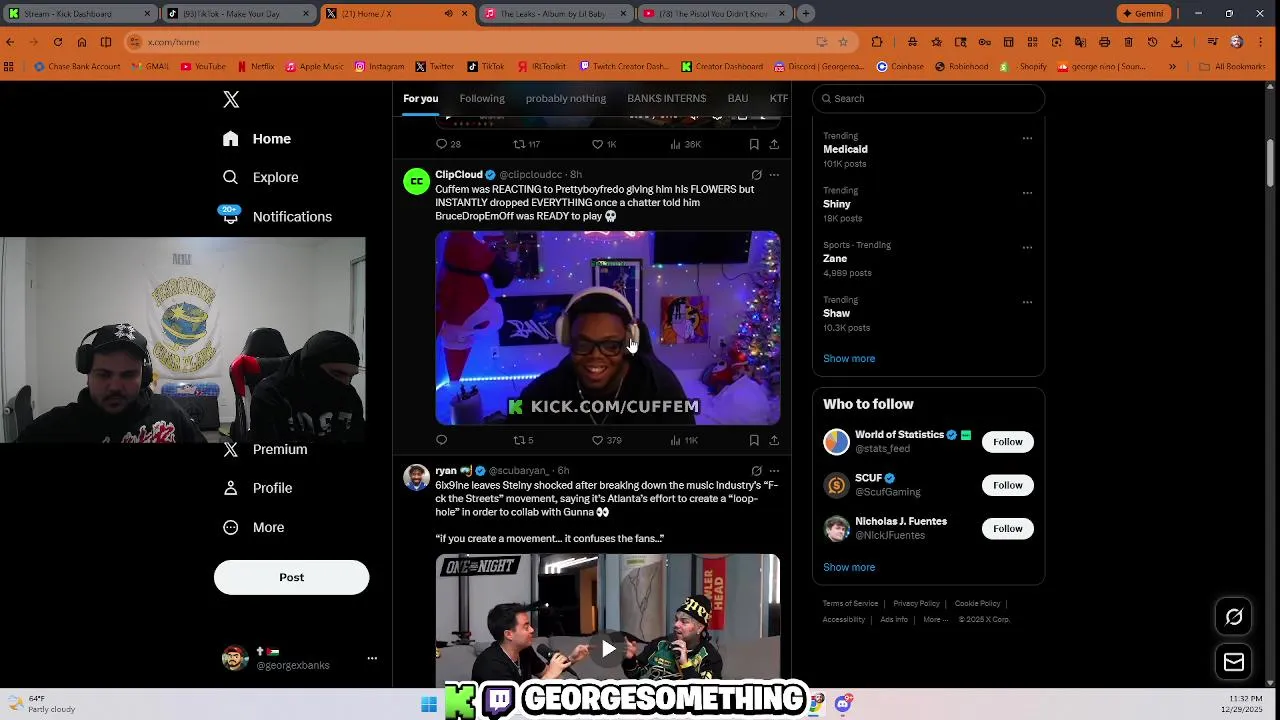Screen dimensions: 1280x720
Task: Open more options for Zane trend
Action: click(x=1027, y=247)
